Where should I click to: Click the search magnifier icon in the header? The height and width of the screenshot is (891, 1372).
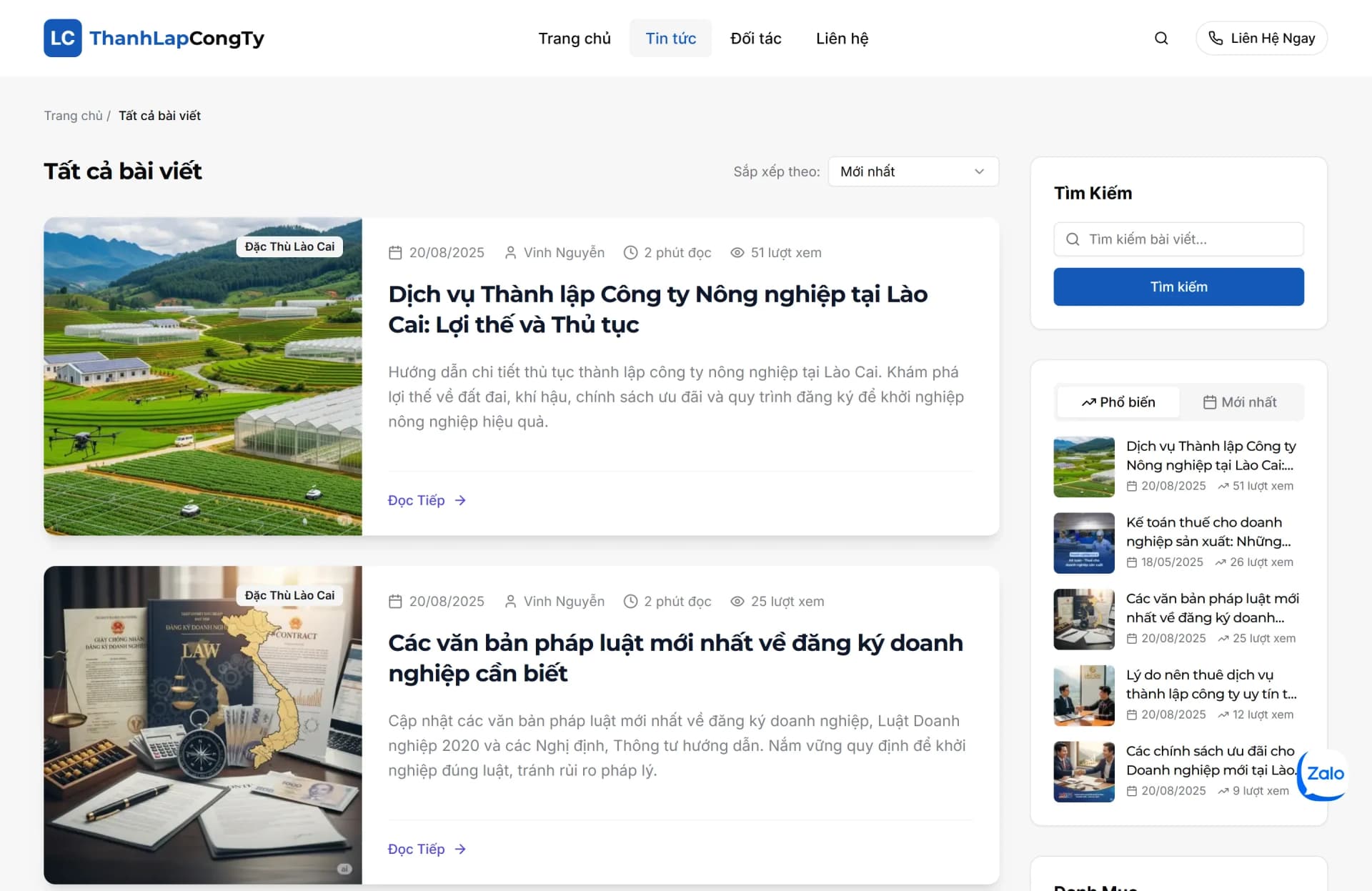[x=1161, y=38]
